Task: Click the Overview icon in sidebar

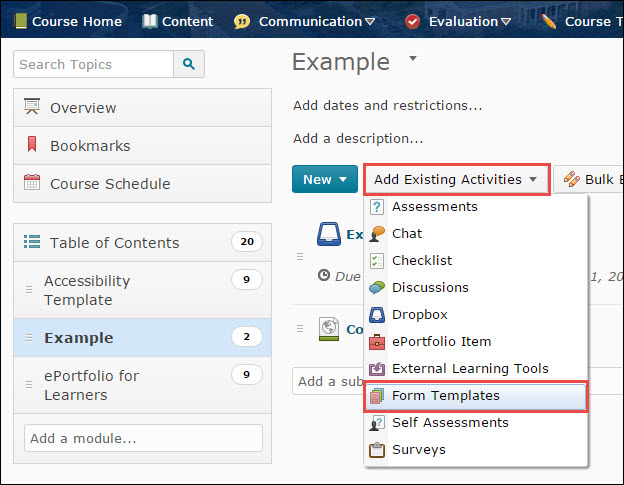Action: (x=32, y=107)
